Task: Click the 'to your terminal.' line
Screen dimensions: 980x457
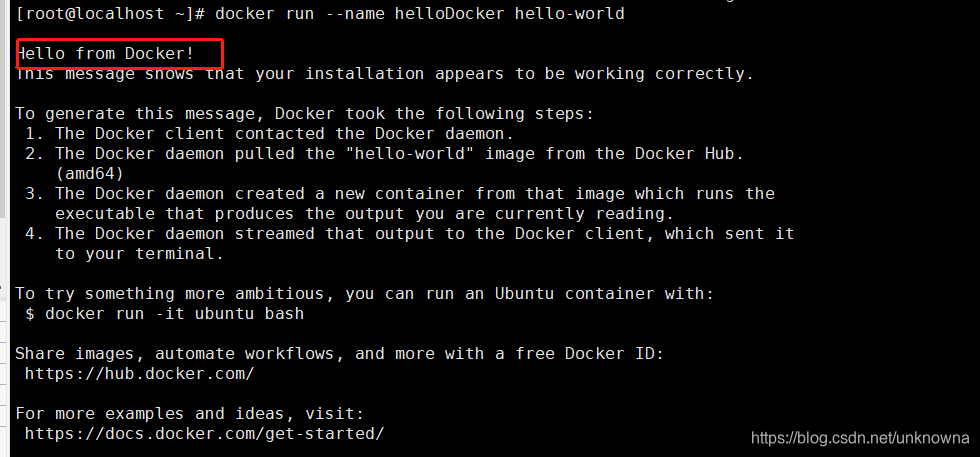Action: (x=139, y=254)
